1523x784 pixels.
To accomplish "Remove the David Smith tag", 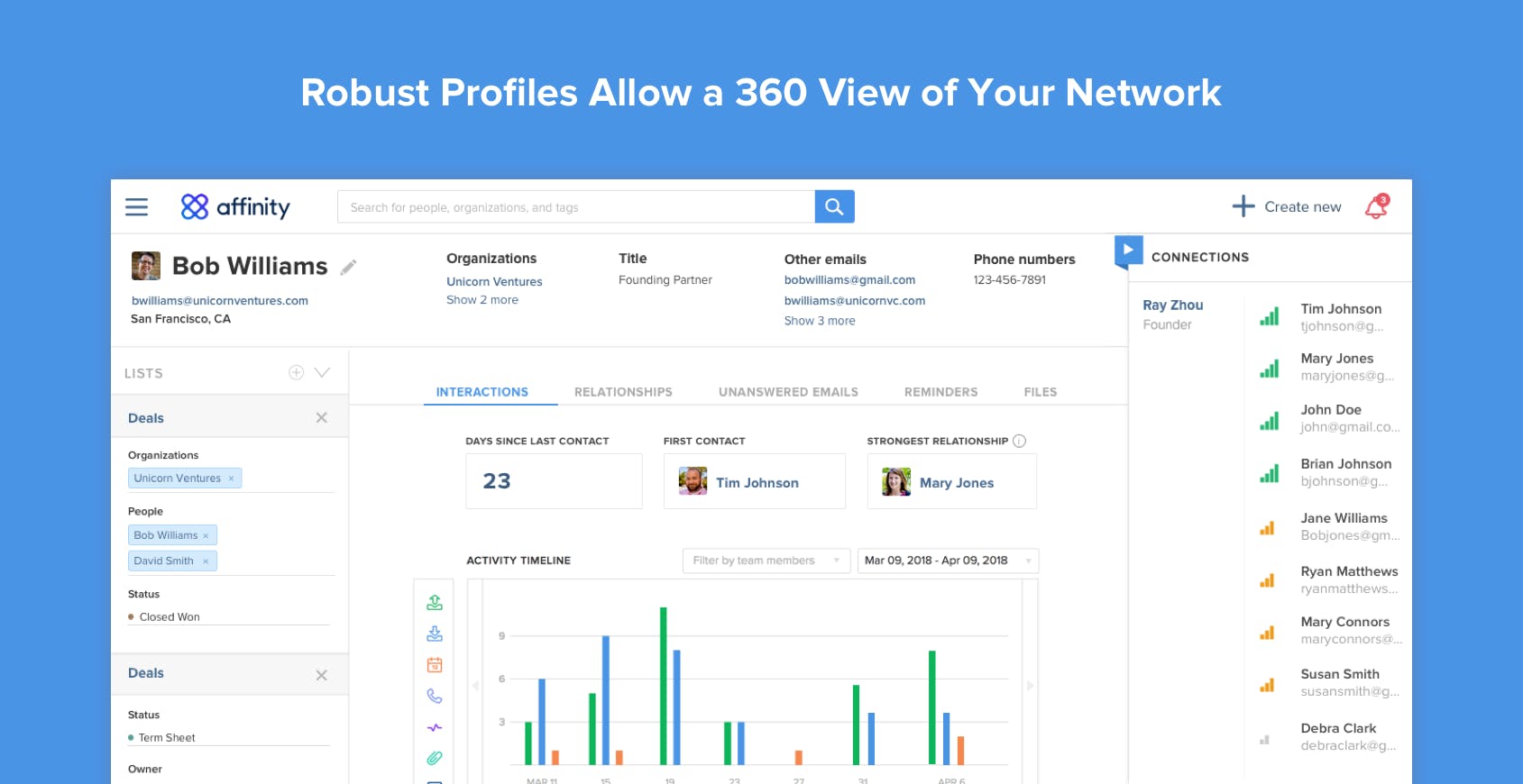I will click(206, 561).
